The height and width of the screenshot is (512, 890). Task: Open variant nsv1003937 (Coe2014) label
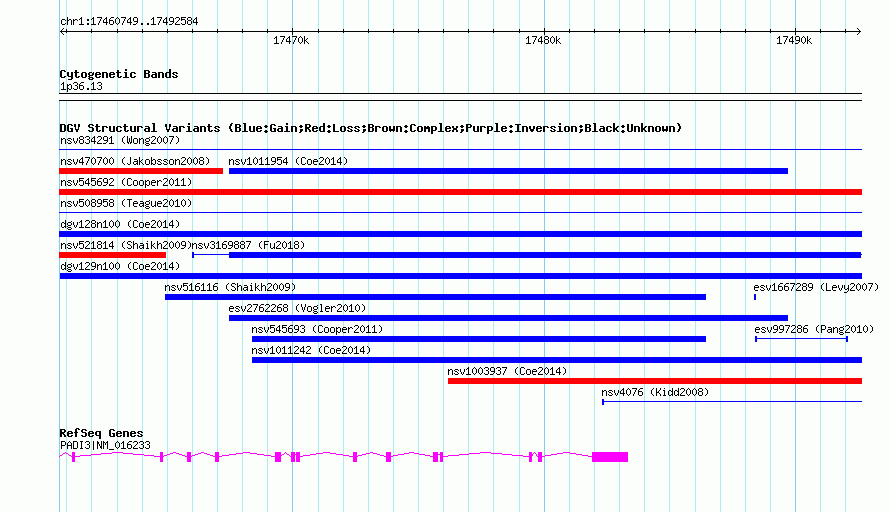(507, 371)
